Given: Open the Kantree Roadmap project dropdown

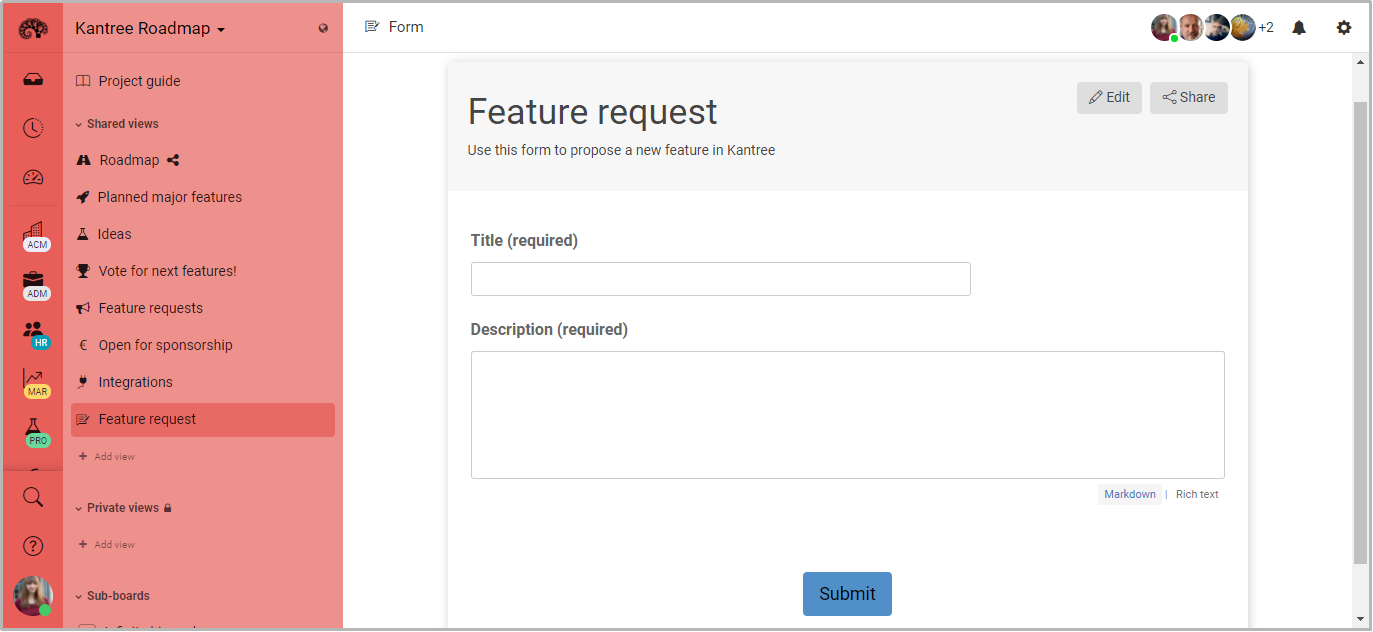Looking at the screenshot, I should coord(150,28).
